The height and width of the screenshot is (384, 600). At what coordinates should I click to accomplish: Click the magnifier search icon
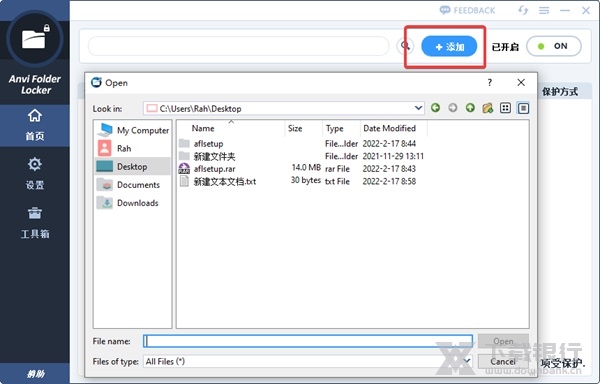click(x=405, y=46)
